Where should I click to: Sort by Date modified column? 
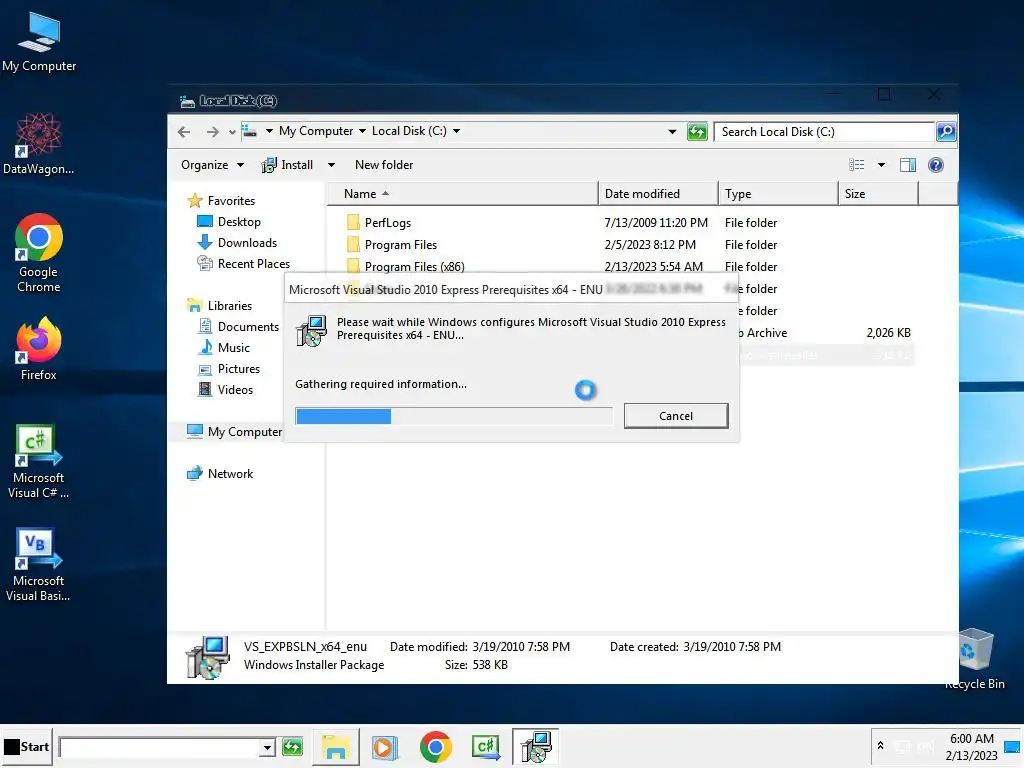658,194
